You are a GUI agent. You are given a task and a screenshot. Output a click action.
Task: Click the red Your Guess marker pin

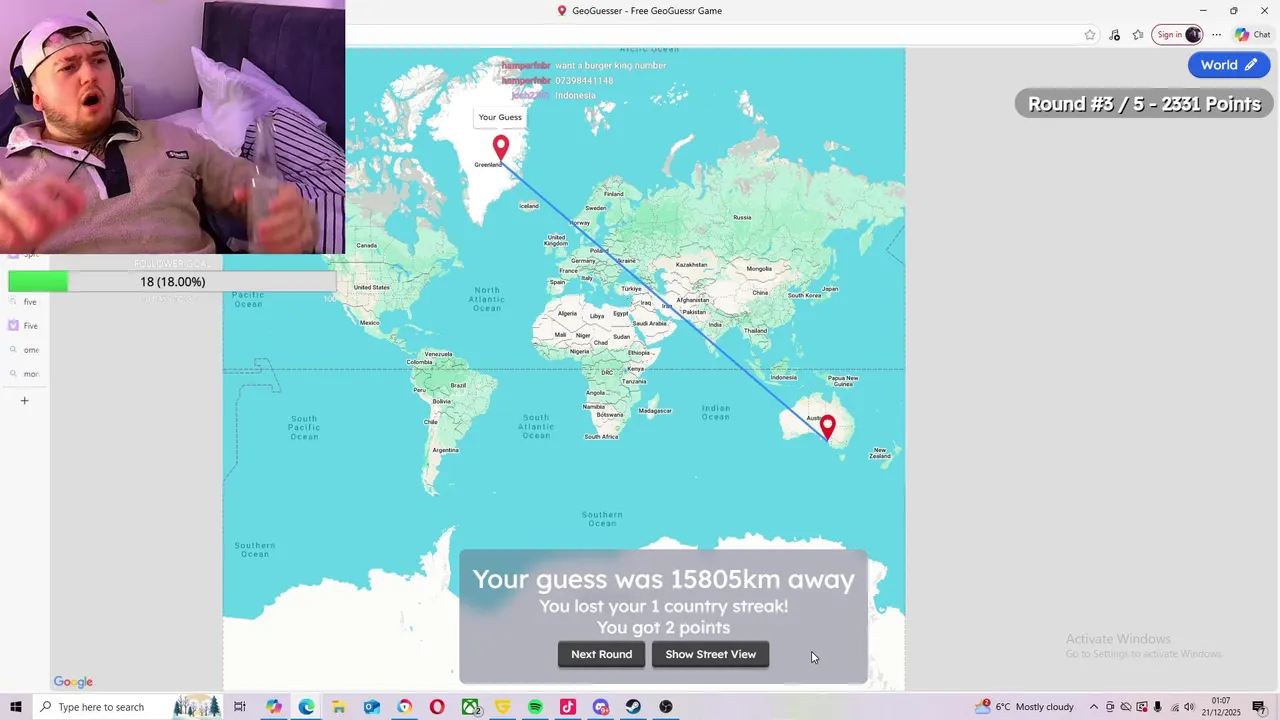pyautogui.click(x=501, y=148)
